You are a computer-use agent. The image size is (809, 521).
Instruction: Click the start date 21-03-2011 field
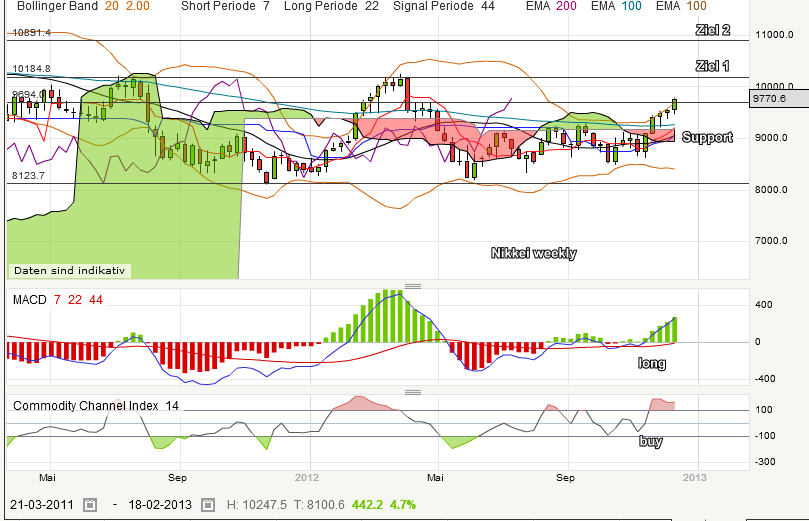tap(42, 504)
